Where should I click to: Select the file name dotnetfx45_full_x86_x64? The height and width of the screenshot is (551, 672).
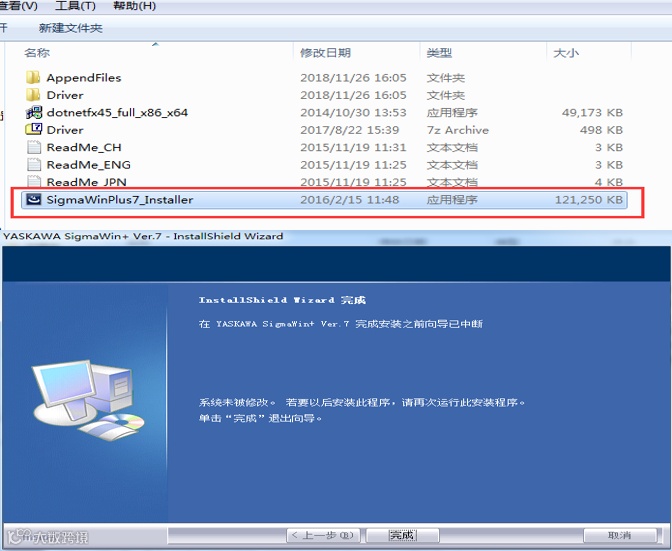click(117, 113)
